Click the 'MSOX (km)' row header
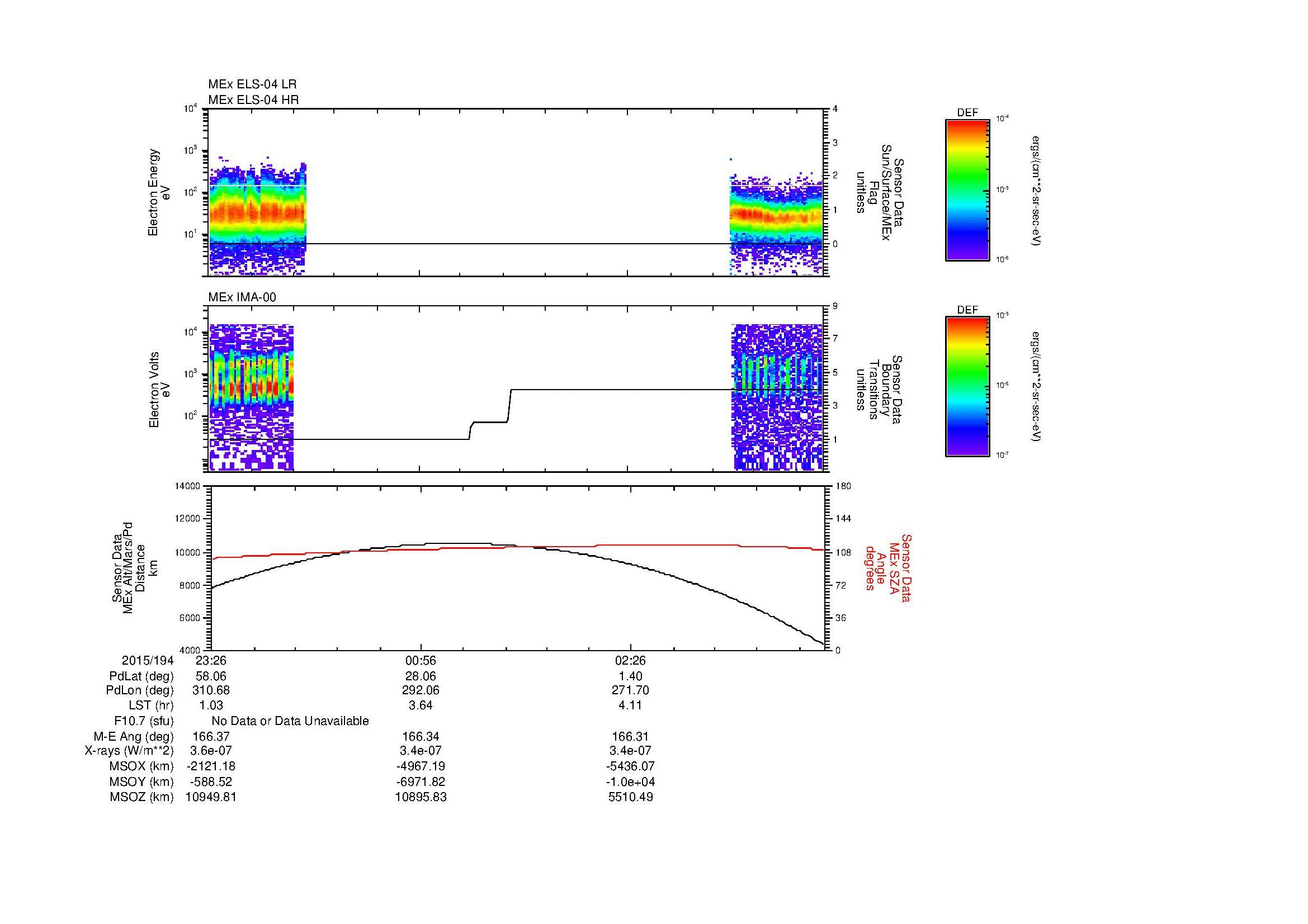The image size is (1308, 924). [x=141, y=766]
